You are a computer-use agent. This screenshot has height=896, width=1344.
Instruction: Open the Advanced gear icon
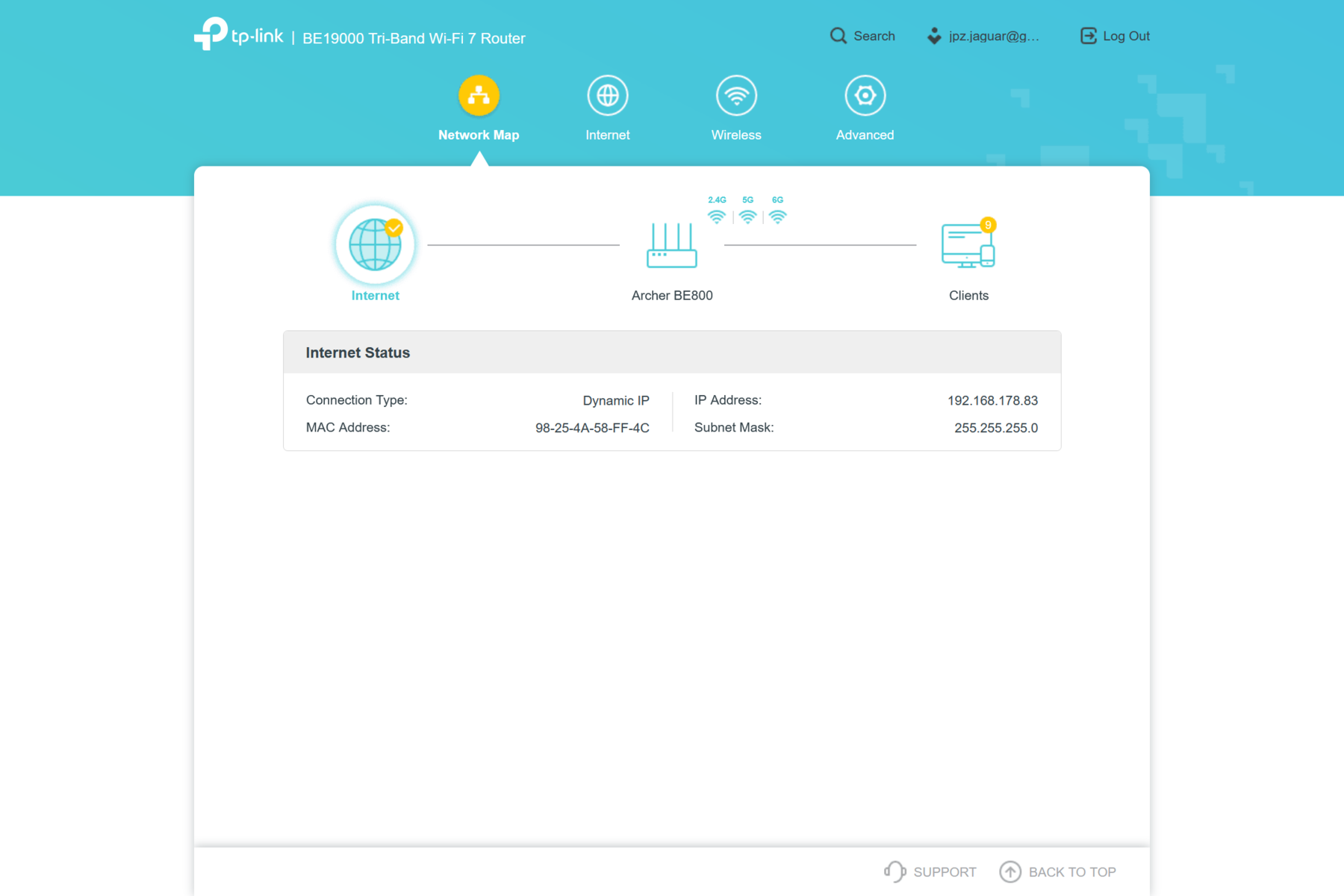pyautogui.click(x=865, y=96)
